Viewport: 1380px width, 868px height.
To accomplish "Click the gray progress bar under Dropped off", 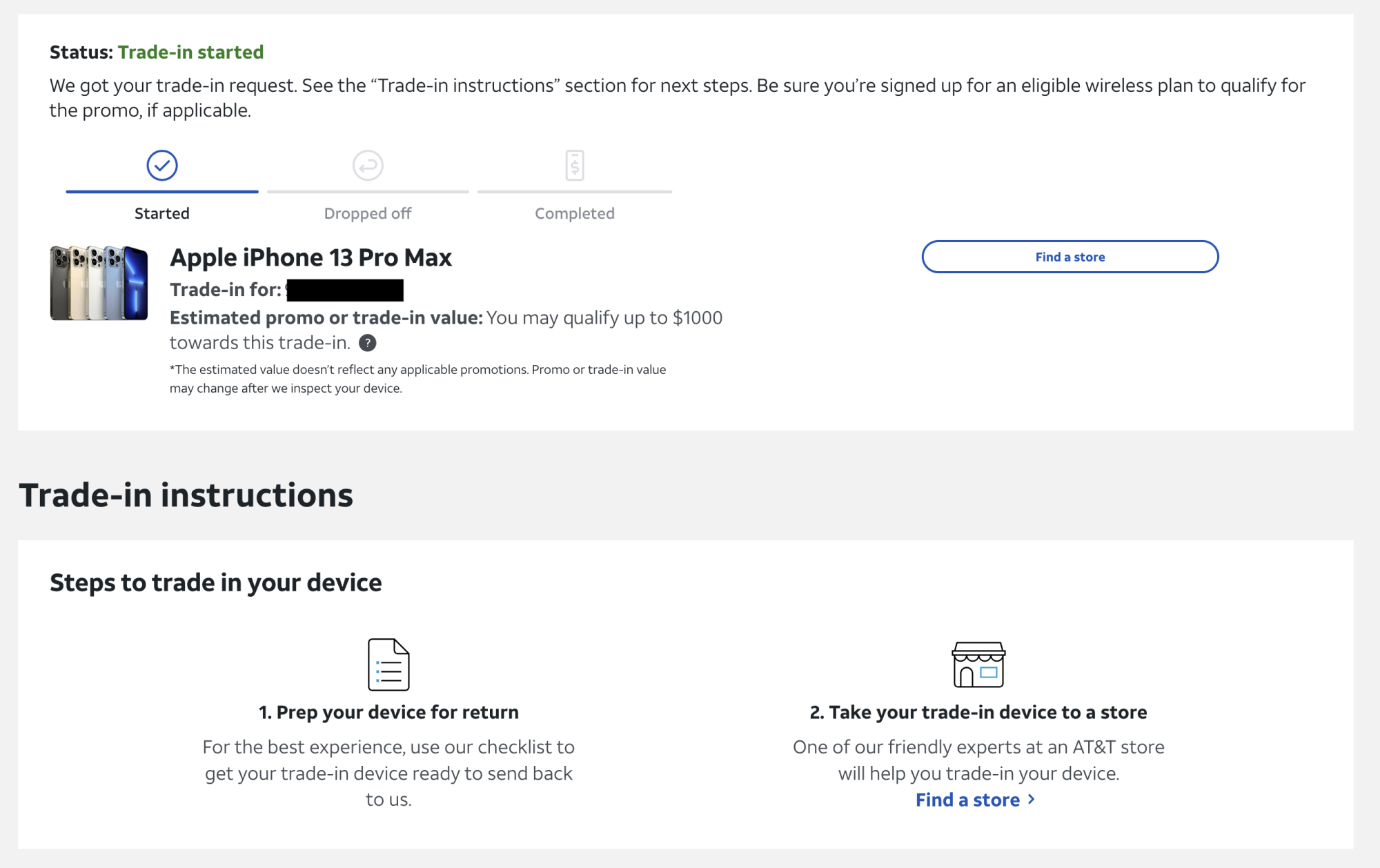I will point(368,192).
